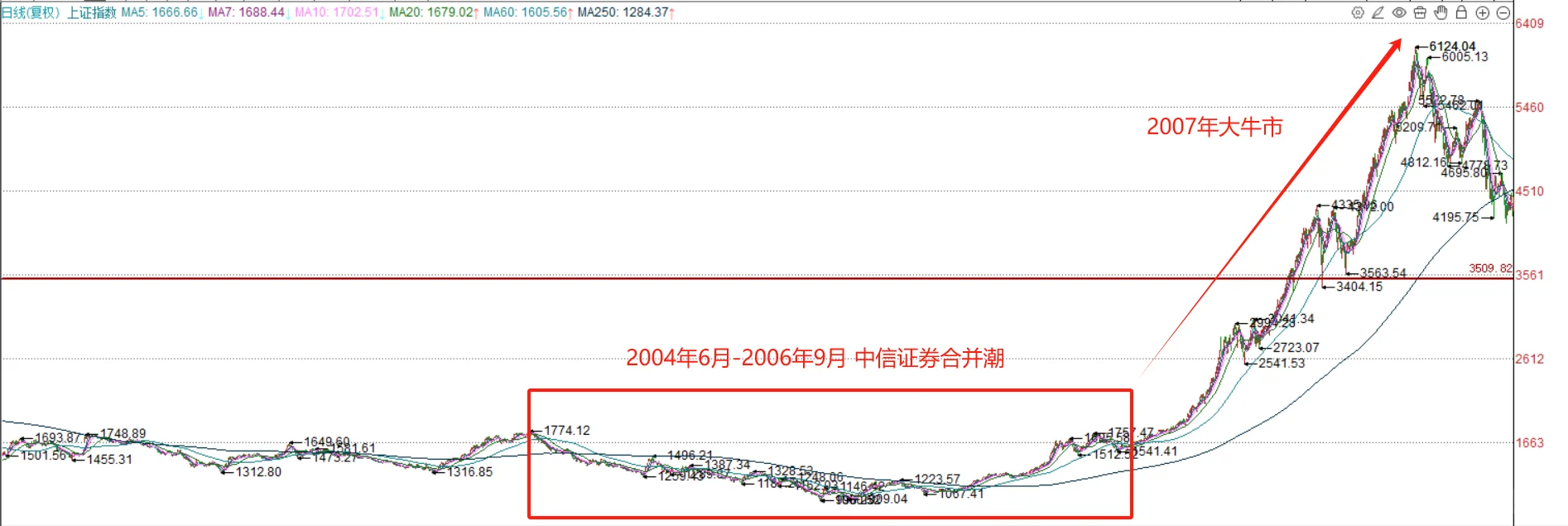This screenshot has height=526, width=1568.
Task: Click the 3509.82 horizontal line value
Action: [x=1490, y=268]
